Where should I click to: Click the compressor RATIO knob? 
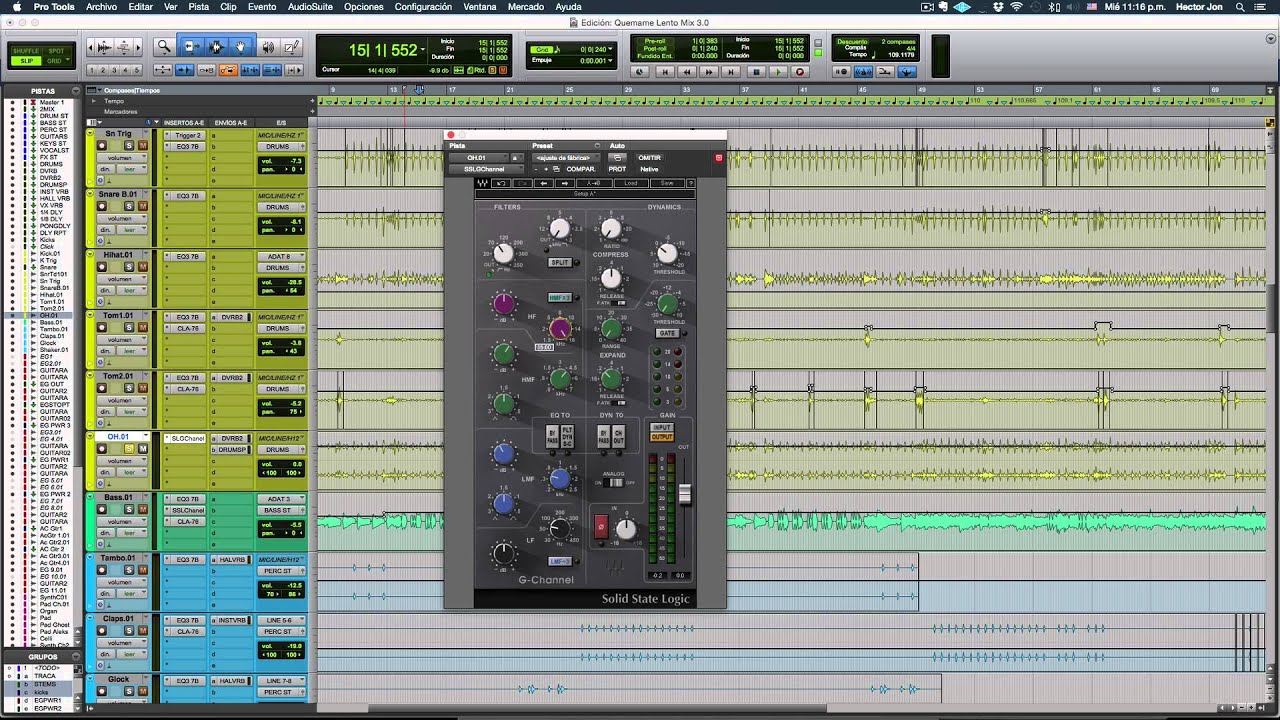point(611,230)
